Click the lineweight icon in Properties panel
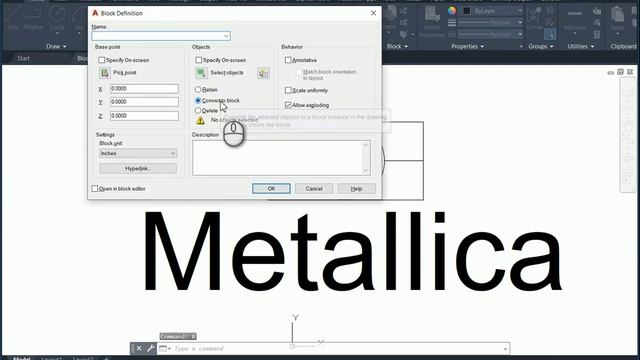This screenshot has height=360, width=640. (452, 23)
